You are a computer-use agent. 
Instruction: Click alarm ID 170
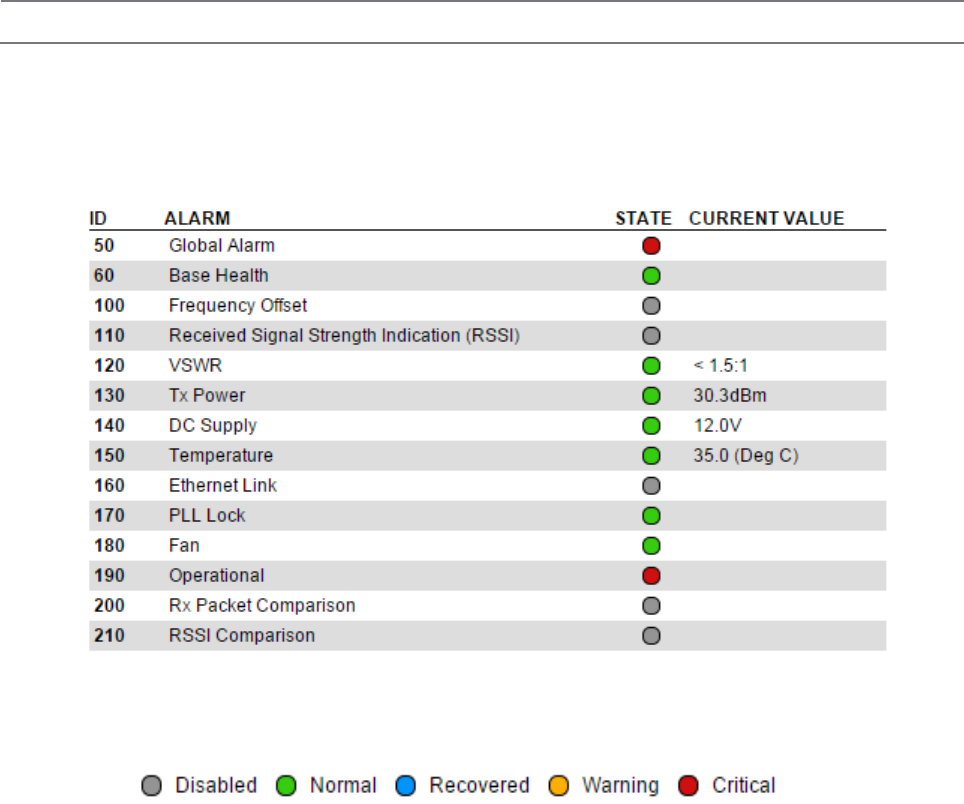pos(109,516)
